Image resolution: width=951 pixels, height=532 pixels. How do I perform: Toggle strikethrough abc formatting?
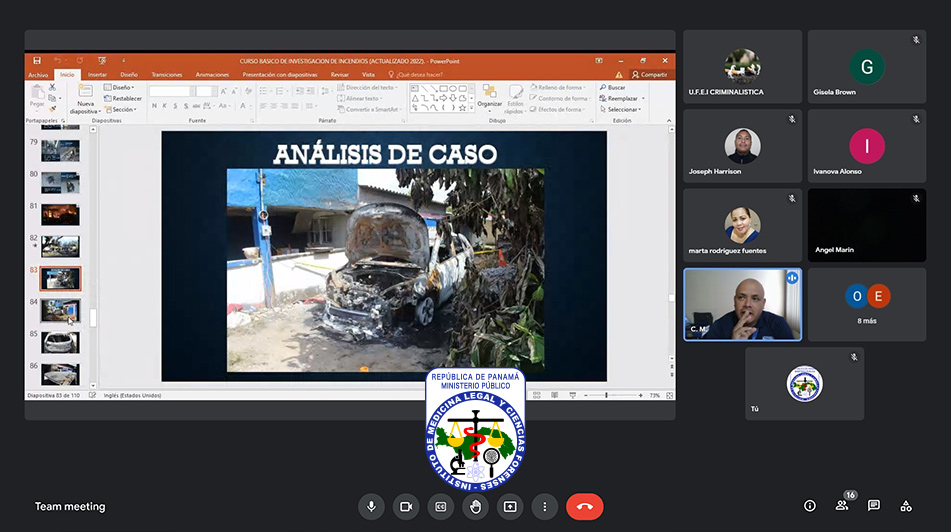click(x=196, y=106)
